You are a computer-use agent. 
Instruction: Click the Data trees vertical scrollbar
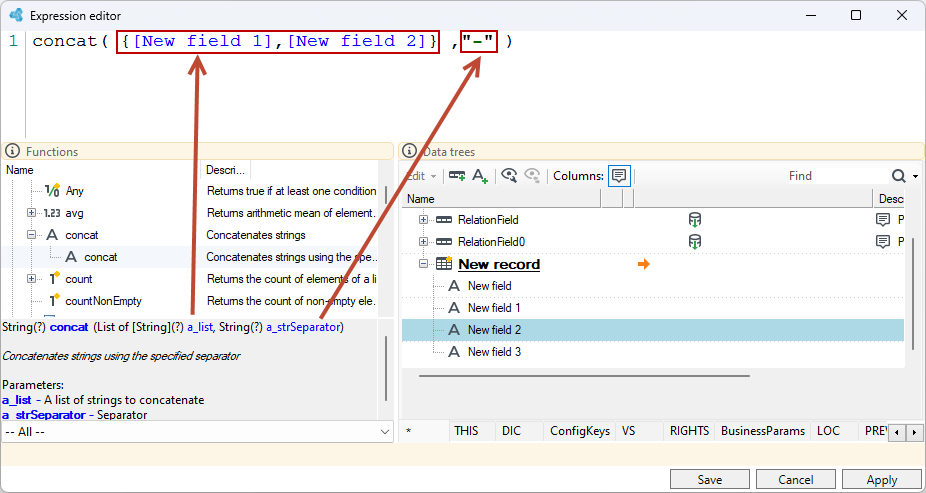[x=913, y=293]
